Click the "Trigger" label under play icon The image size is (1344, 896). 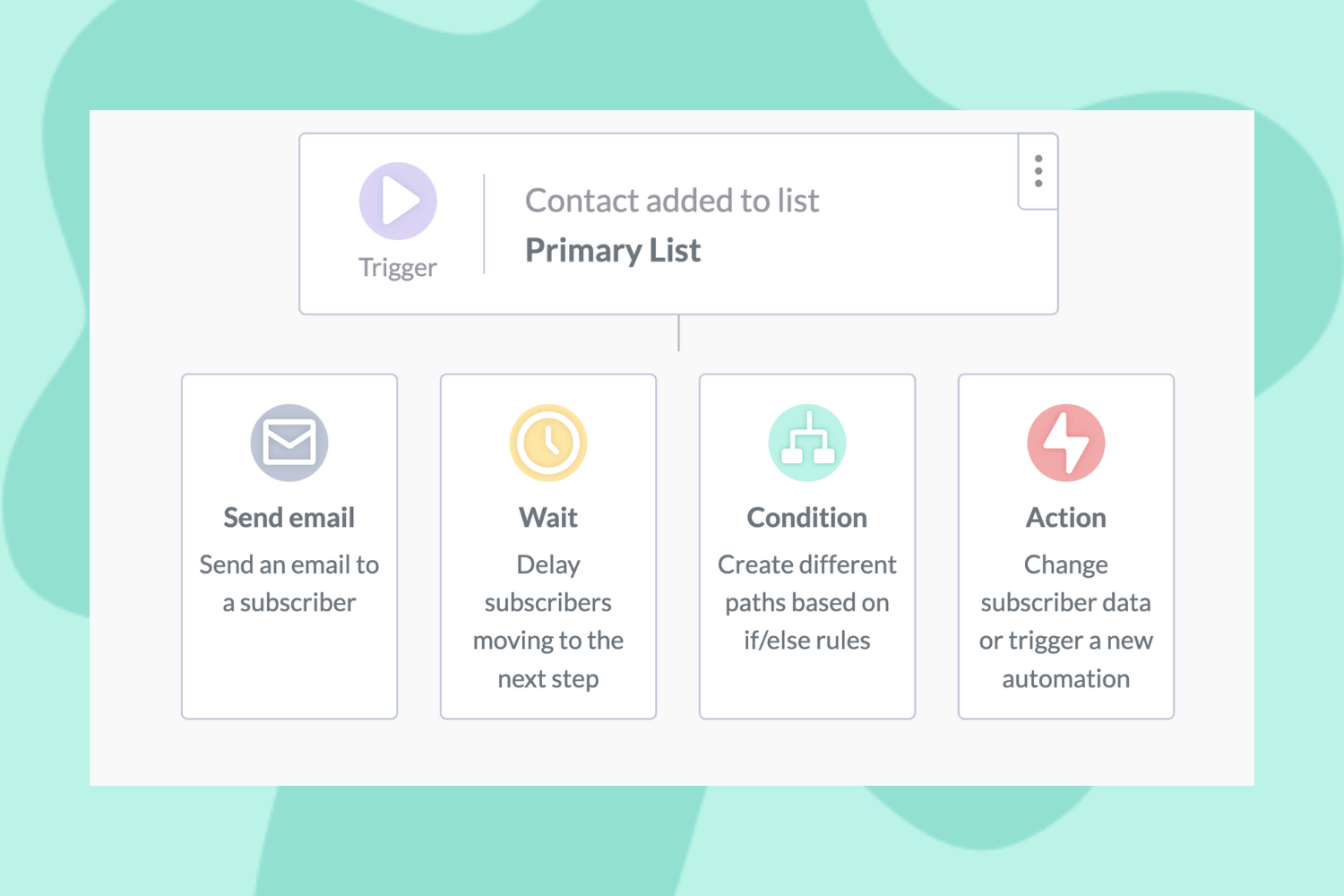point(398,268)
